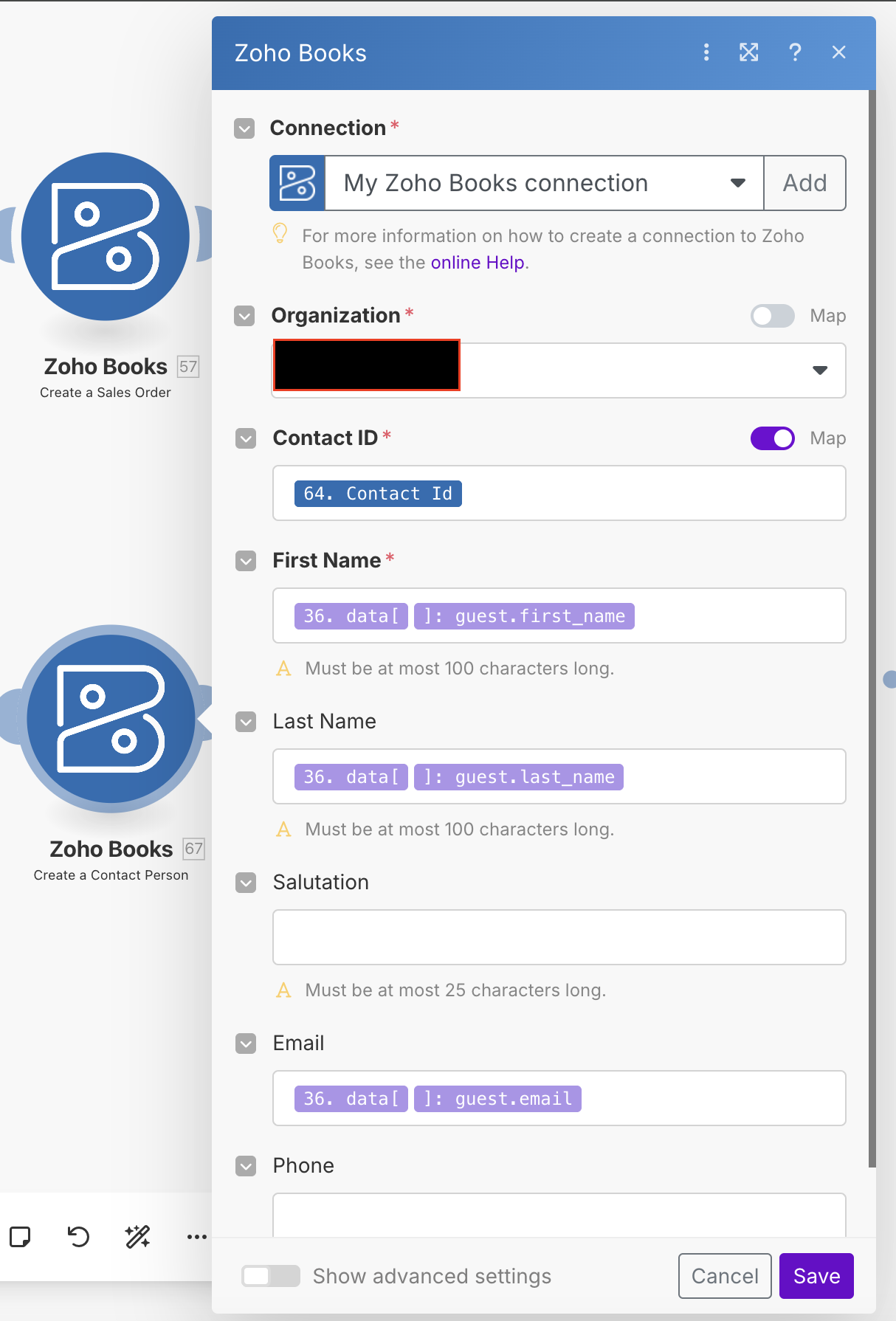
Task: Click the notes icon in bottom toolbar
Action: coord(20,1236)
